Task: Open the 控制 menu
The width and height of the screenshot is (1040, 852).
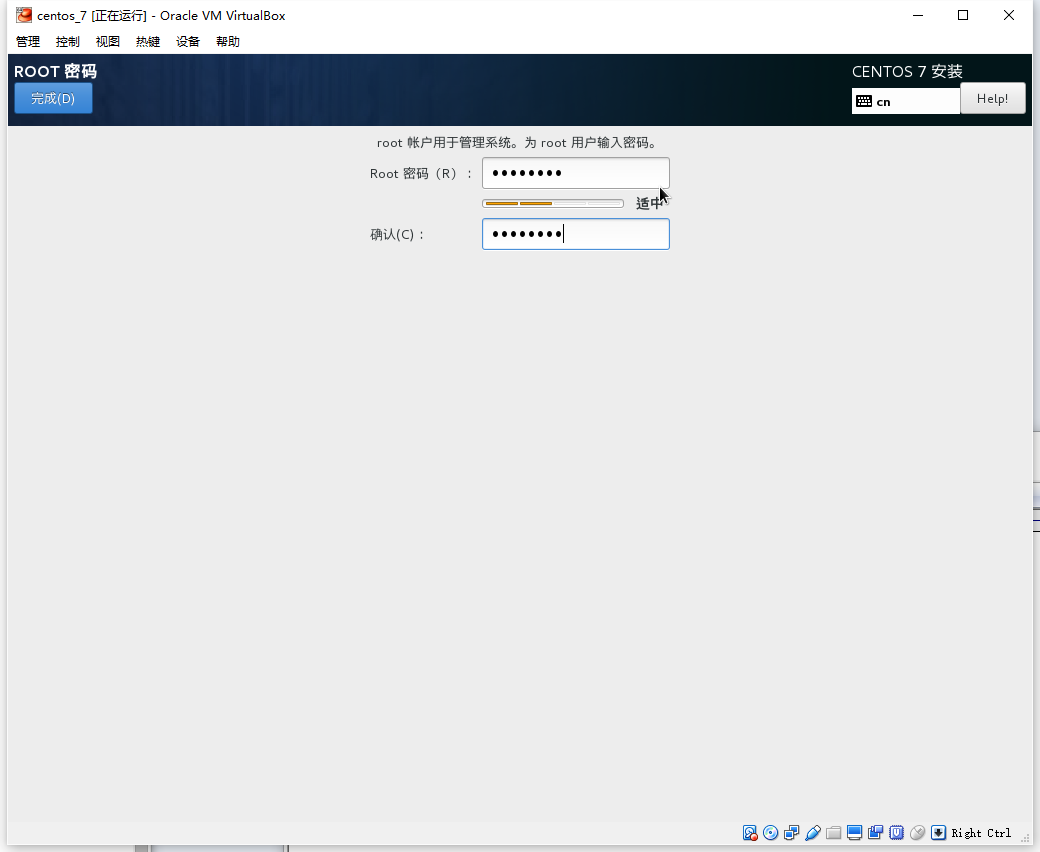Action: pyautogui.click(x=68, y=42)
